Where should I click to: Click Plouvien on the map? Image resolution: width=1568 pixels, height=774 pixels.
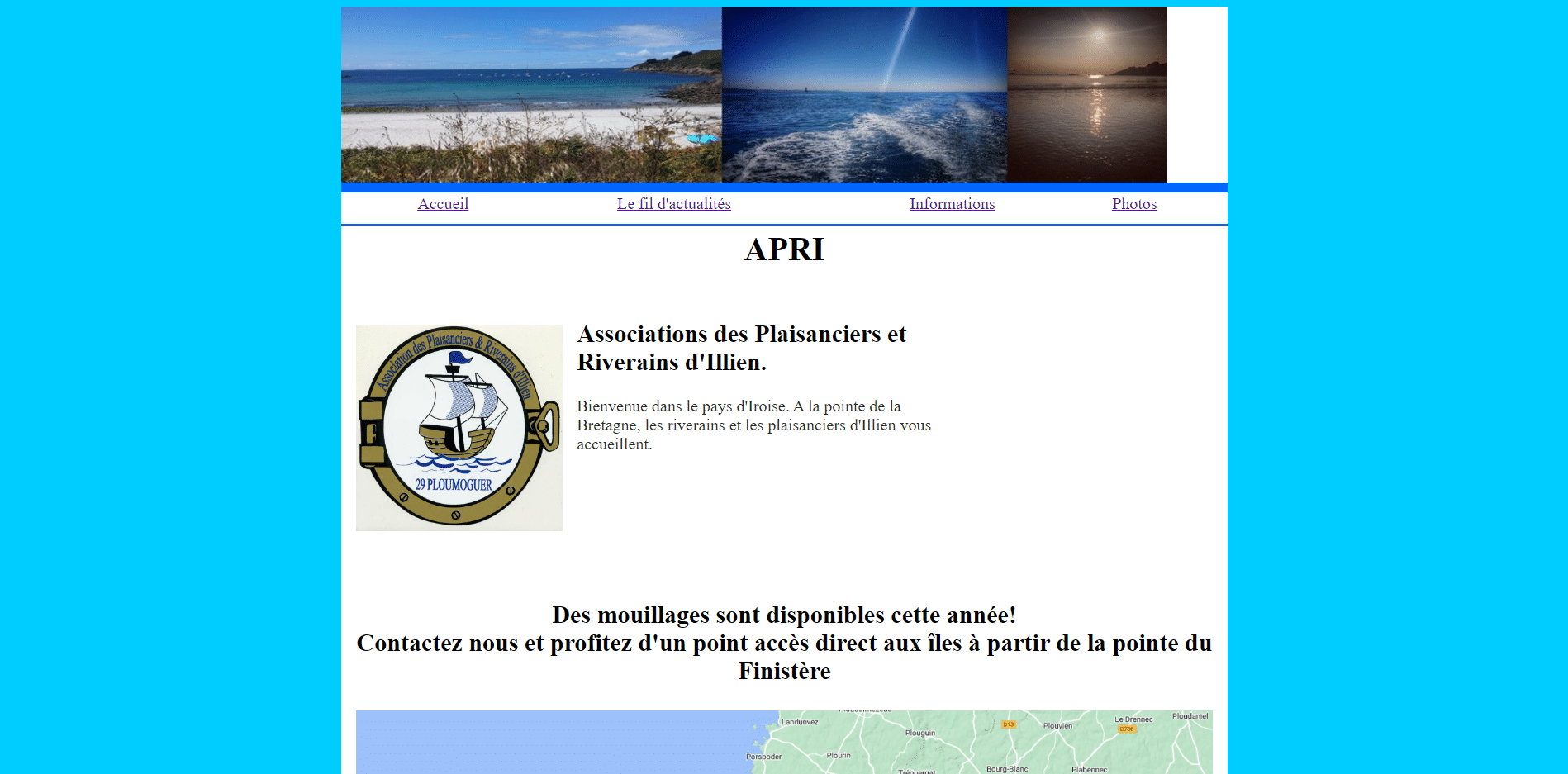click(1057, 724)
